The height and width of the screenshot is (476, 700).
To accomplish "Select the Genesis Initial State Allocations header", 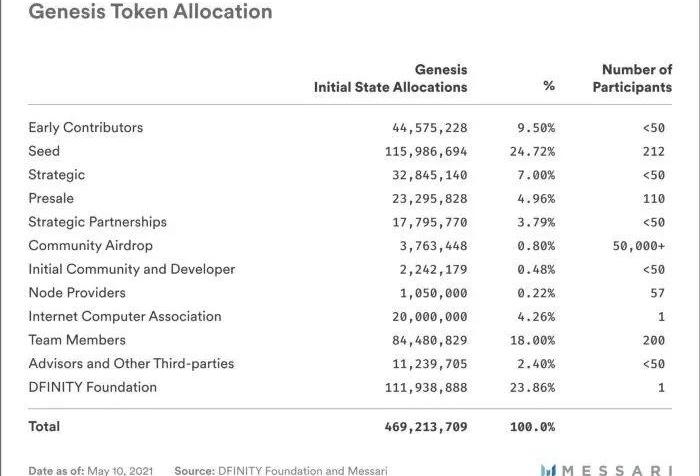I will click(391, 79).
